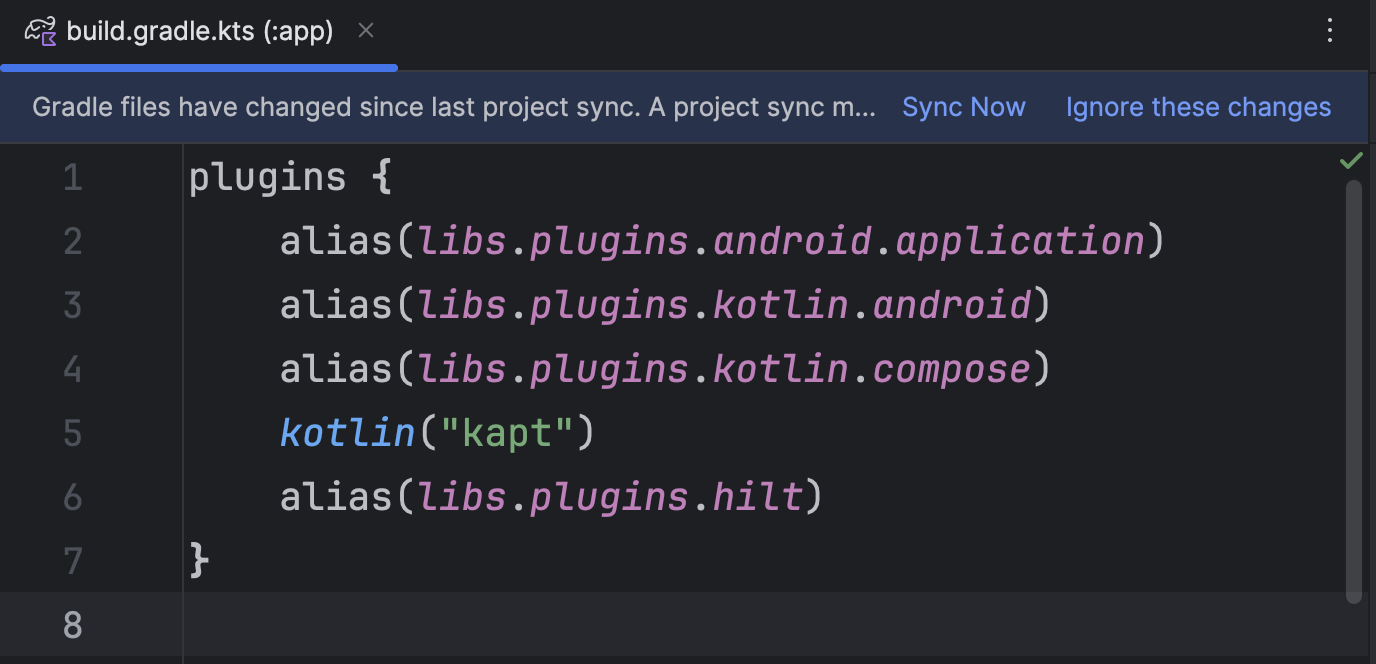Click the word hilt on line 6
The image size is (1376, 664).
tap(757, 497)
